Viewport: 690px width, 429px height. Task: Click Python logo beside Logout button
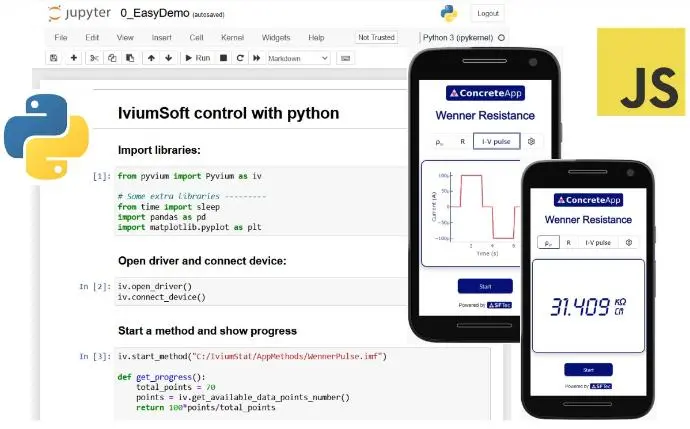[449, 13]
